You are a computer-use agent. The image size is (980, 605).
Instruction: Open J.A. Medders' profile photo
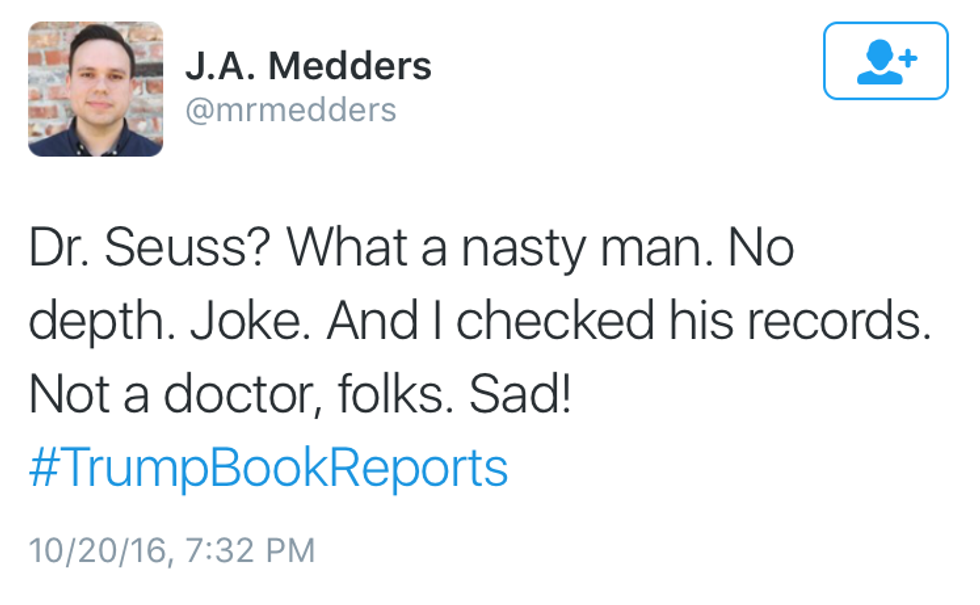(95, 89)
